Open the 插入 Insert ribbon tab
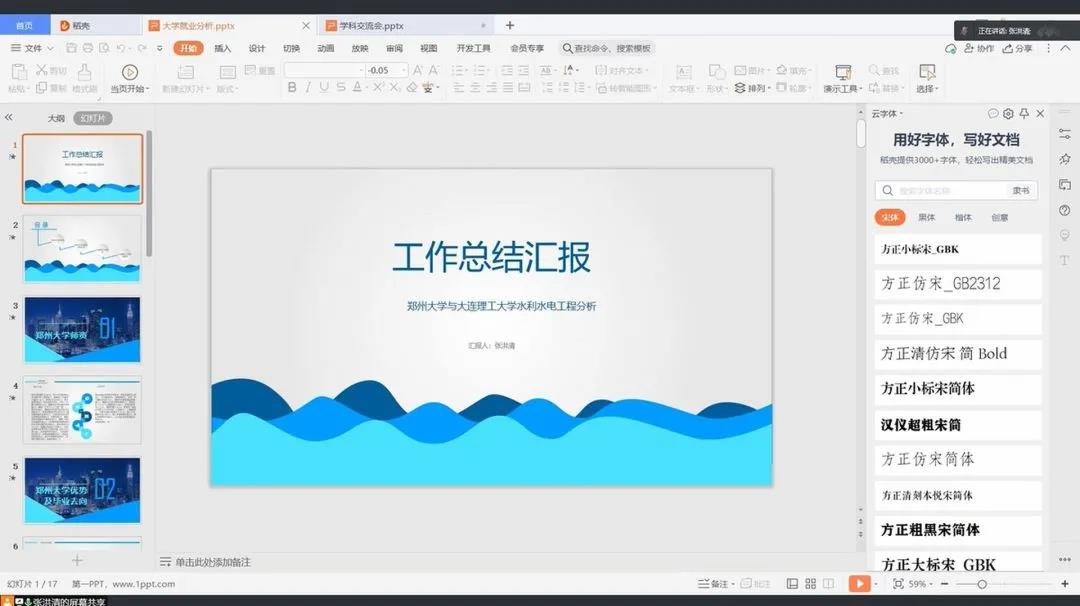Screen dimensions: 1080x606 click(222, 48)
